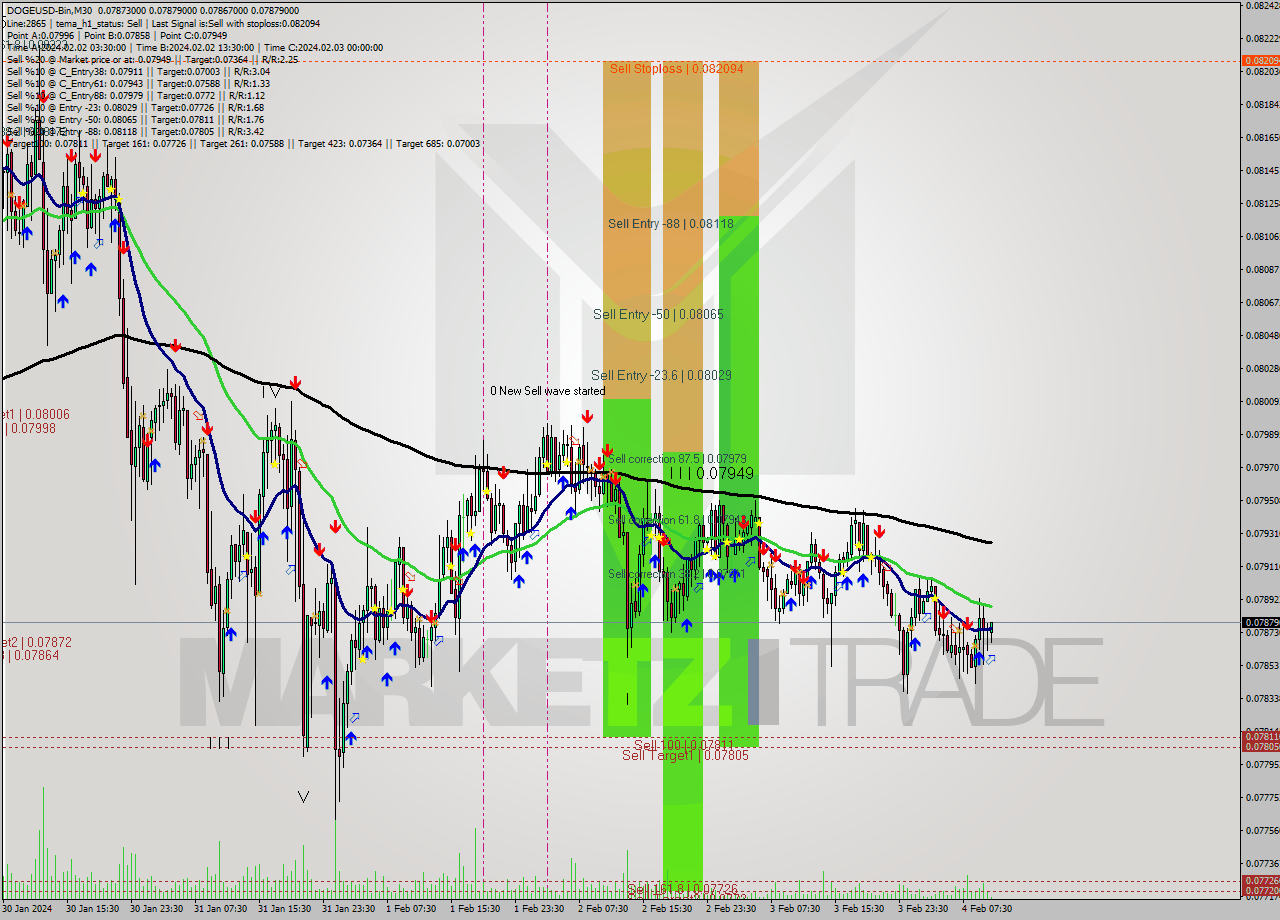Screen dimensions: 1280x920
Task: Click the 0.07911 price axis value
Action: (x=1262, y=566)
